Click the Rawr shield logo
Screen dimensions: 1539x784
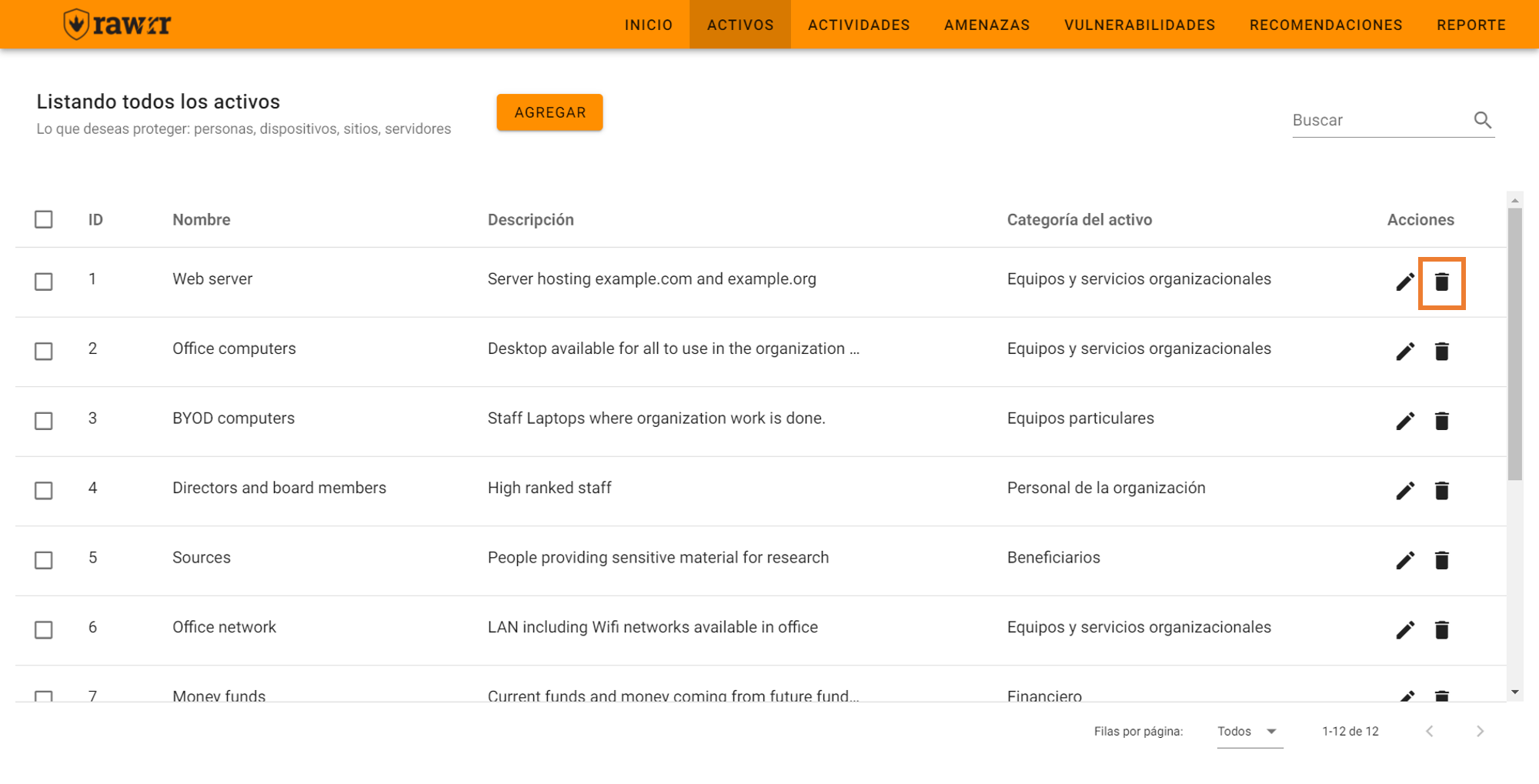77,25
